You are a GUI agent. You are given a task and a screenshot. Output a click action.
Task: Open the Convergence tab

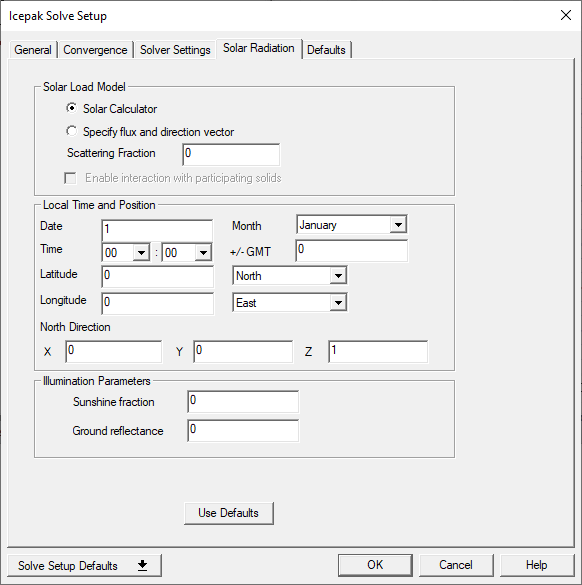(95, 50)
